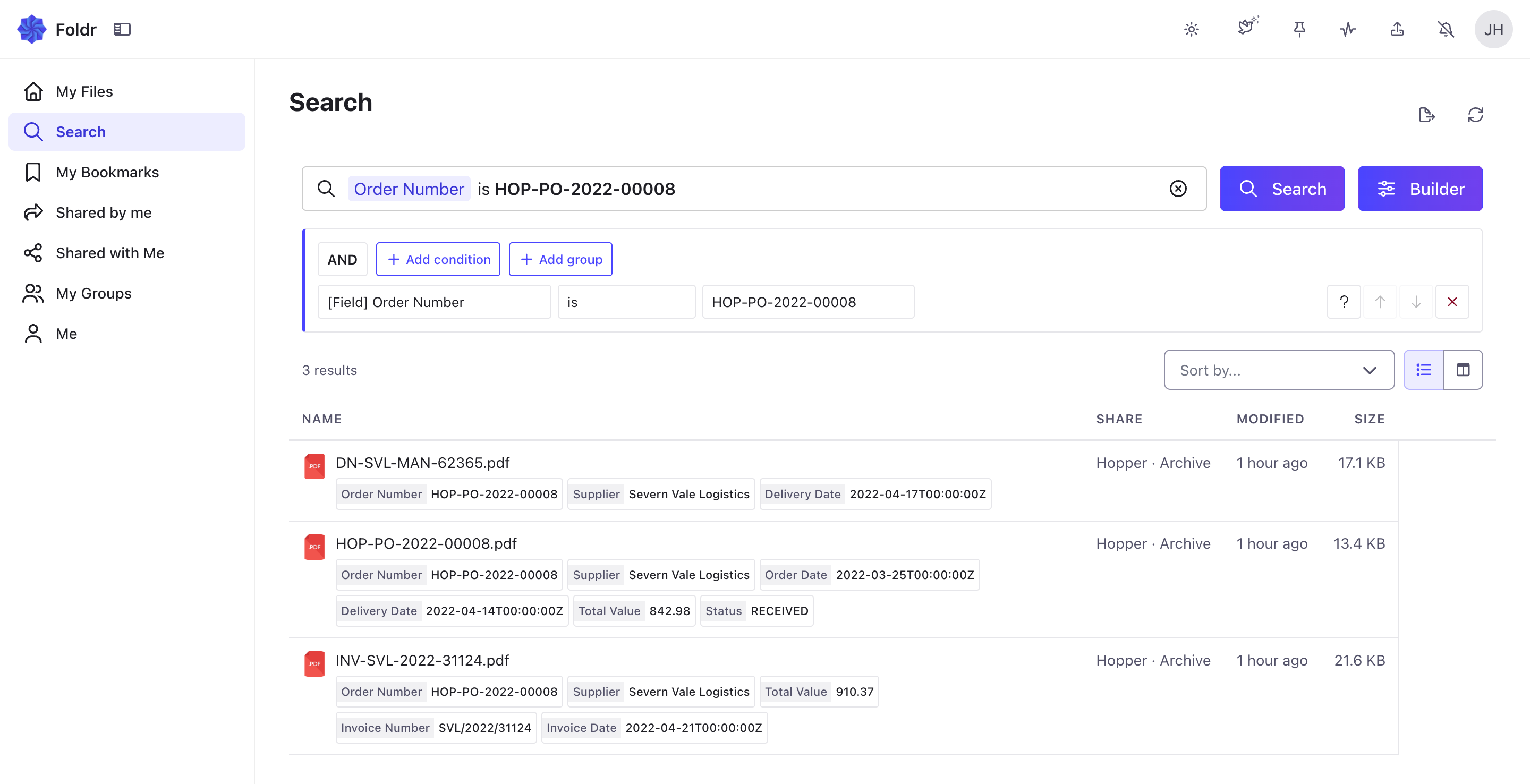Open the 'is' operator selector
1530x784 pixels.
[627, 302]
